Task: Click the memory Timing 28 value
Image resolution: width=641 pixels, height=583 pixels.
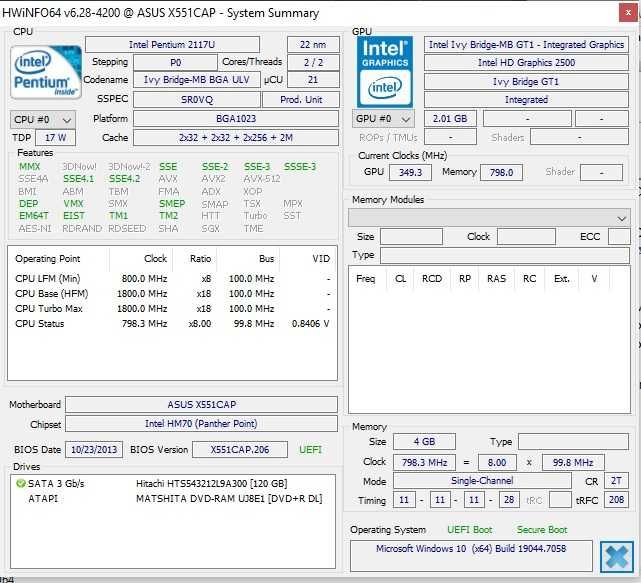Action: click(509, 500)
